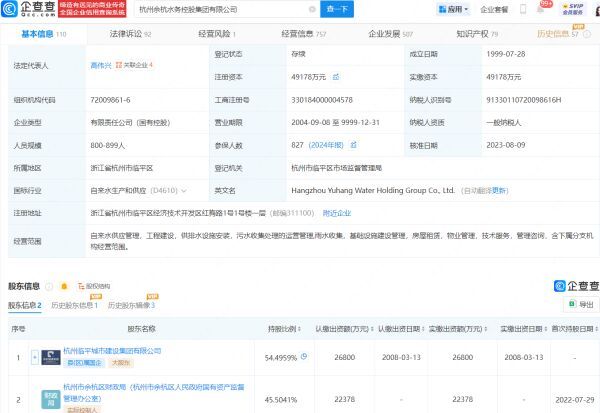Click the info icon beside 历史信息 tab

587,34
